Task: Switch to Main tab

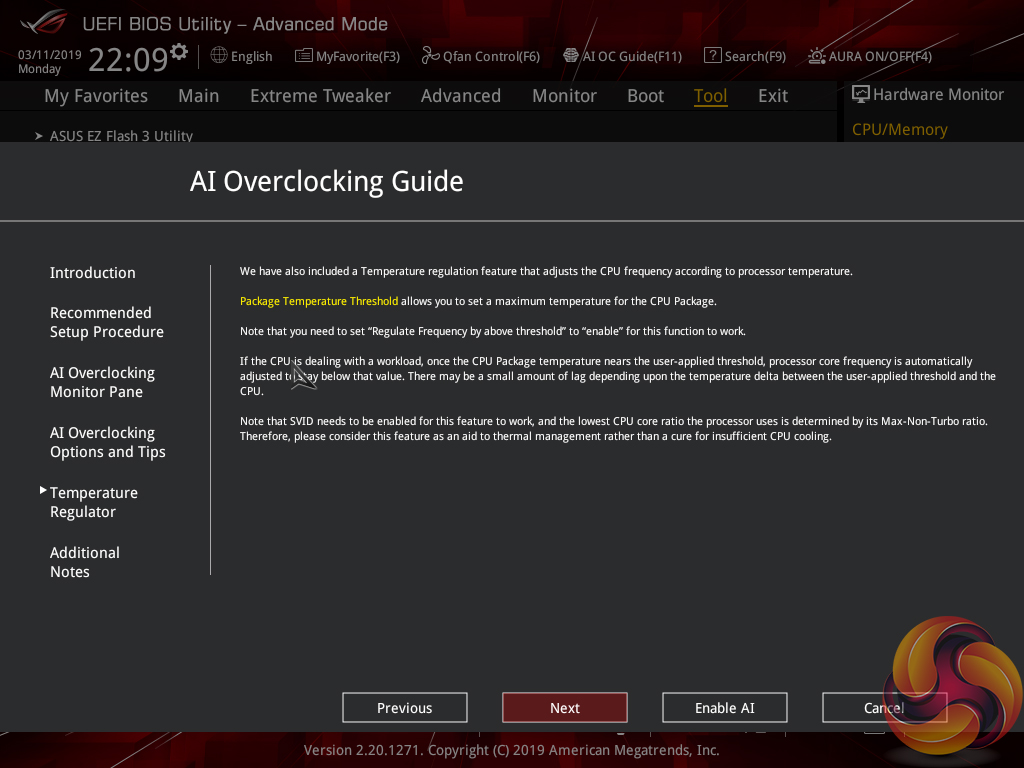Action: point(199,96)
